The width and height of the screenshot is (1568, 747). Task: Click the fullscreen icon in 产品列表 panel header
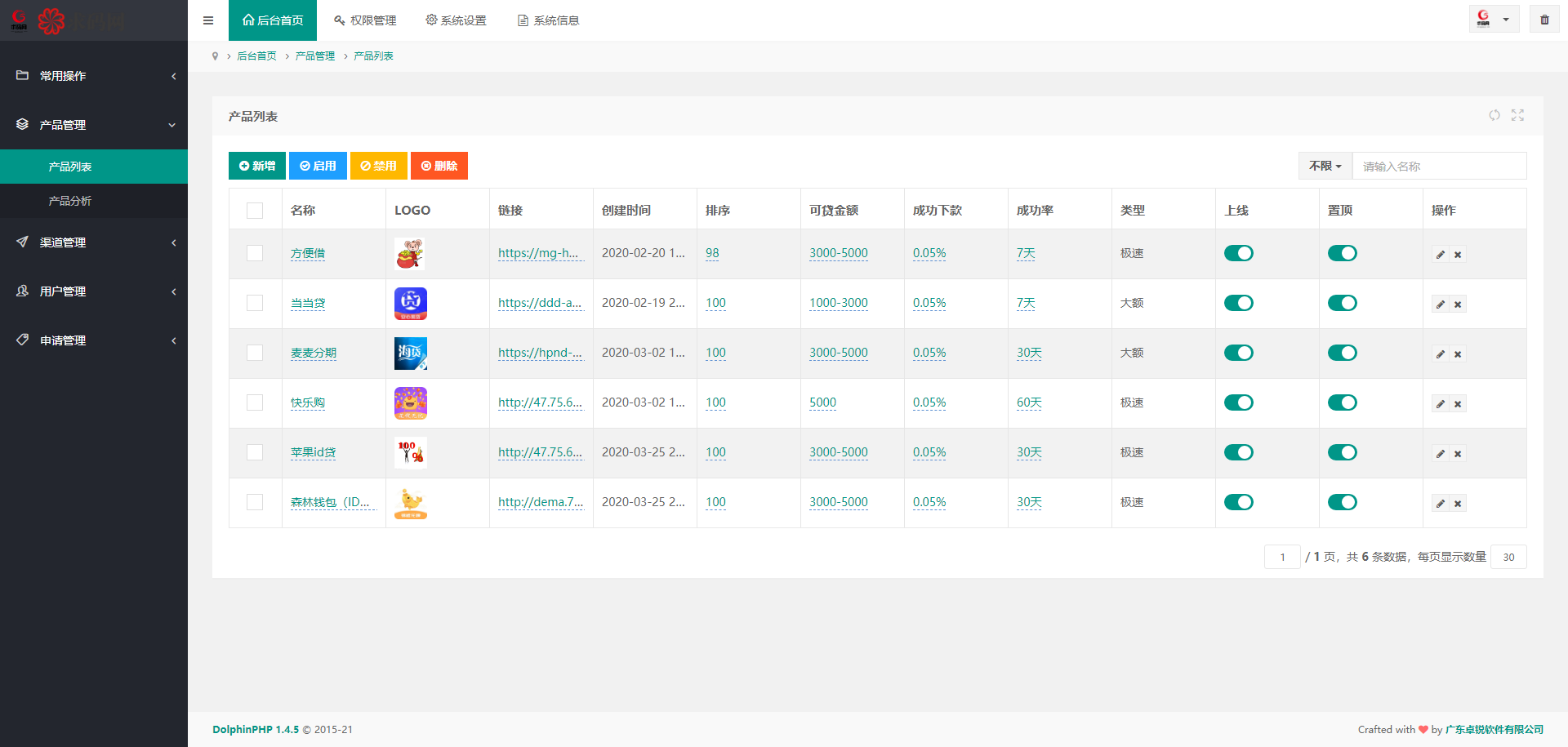[x=1517, y=116]
